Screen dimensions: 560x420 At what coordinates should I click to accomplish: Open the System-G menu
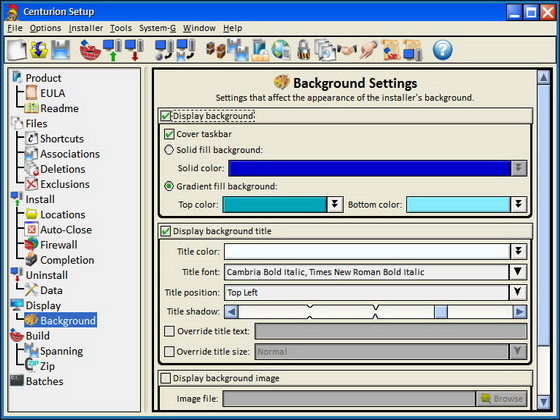tap(158, 28)
